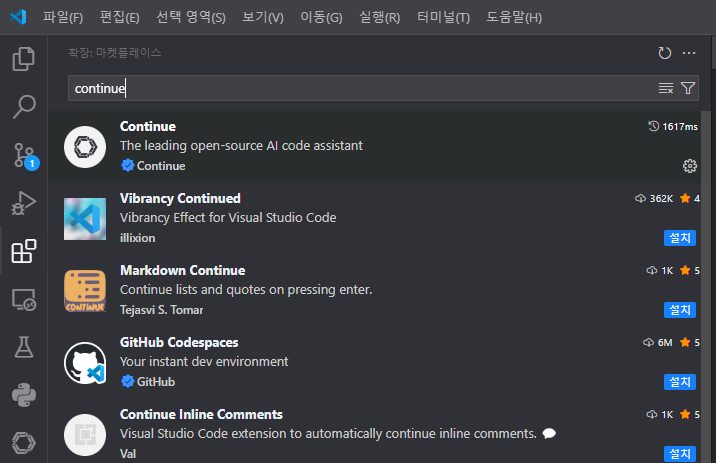This screenshot has height=463, width=716.
Task: Open the Python view in activity bar
Action: (x=23, y=395)
